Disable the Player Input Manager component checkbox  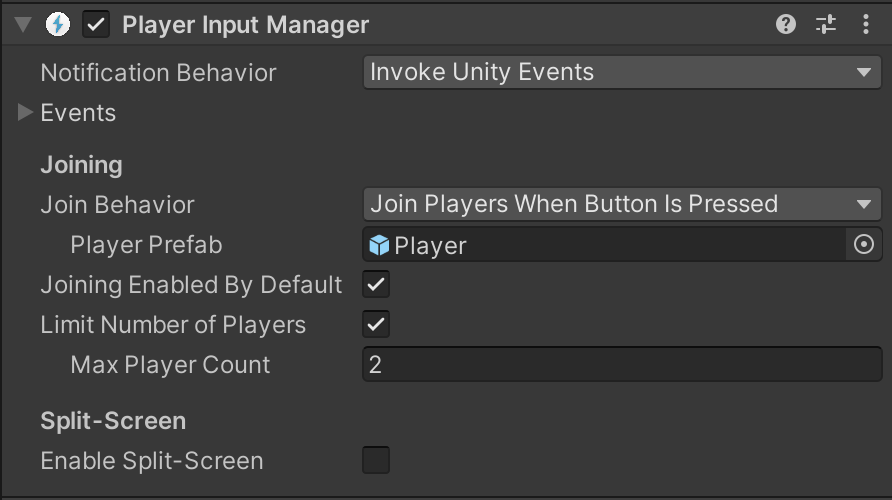click(x=96, y=24)
